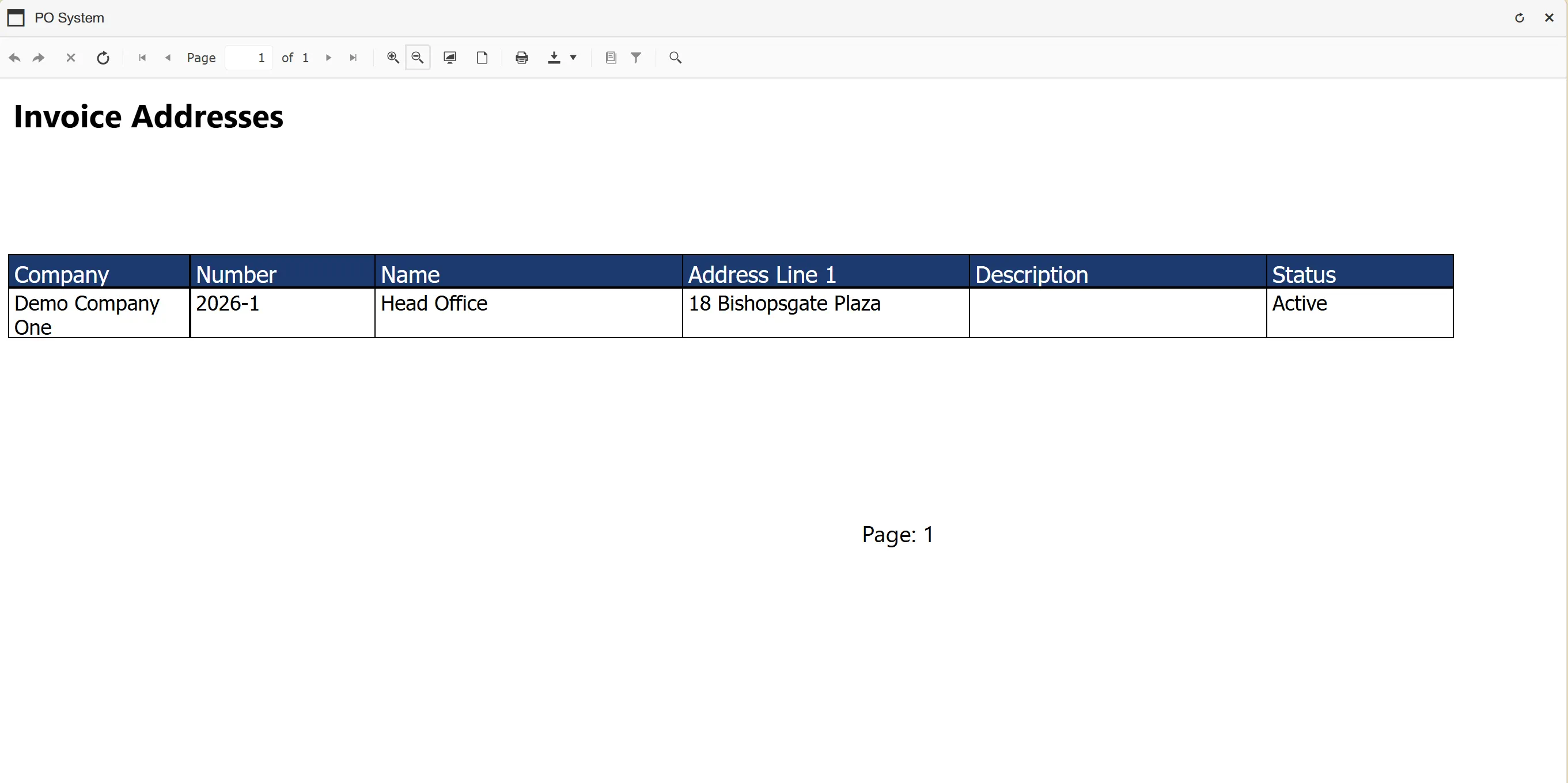The height and width of the screenshot is (783, 1568).
Task: Refresh the report in the viewer toolbar
Action: [104, 58]
